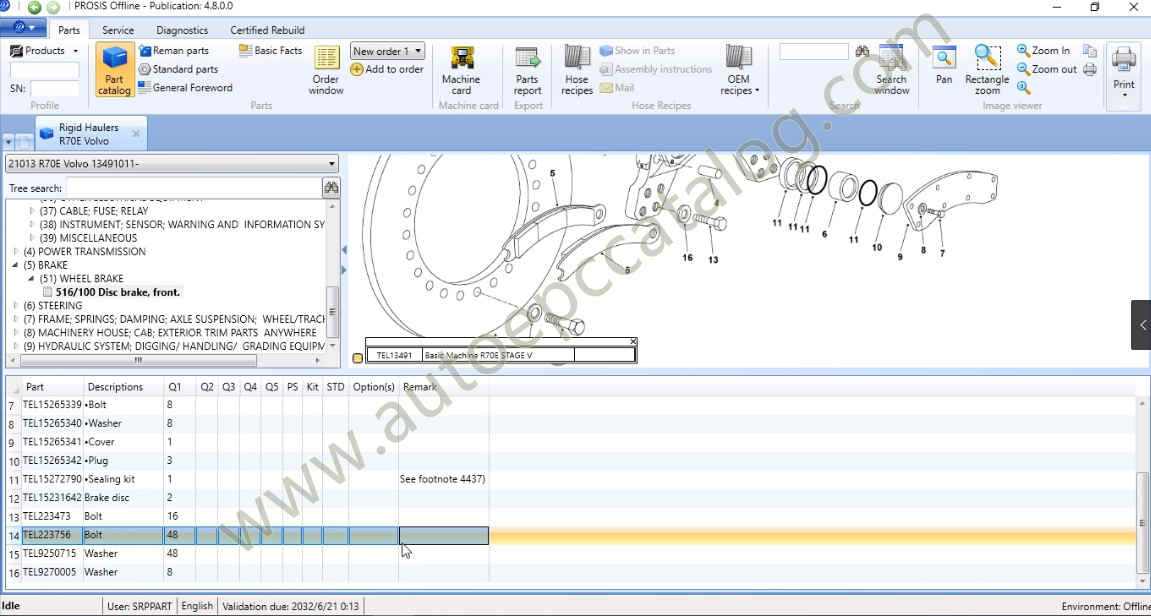
Task: Select the TEL9270005 Washer row
Action: [248, 572]
